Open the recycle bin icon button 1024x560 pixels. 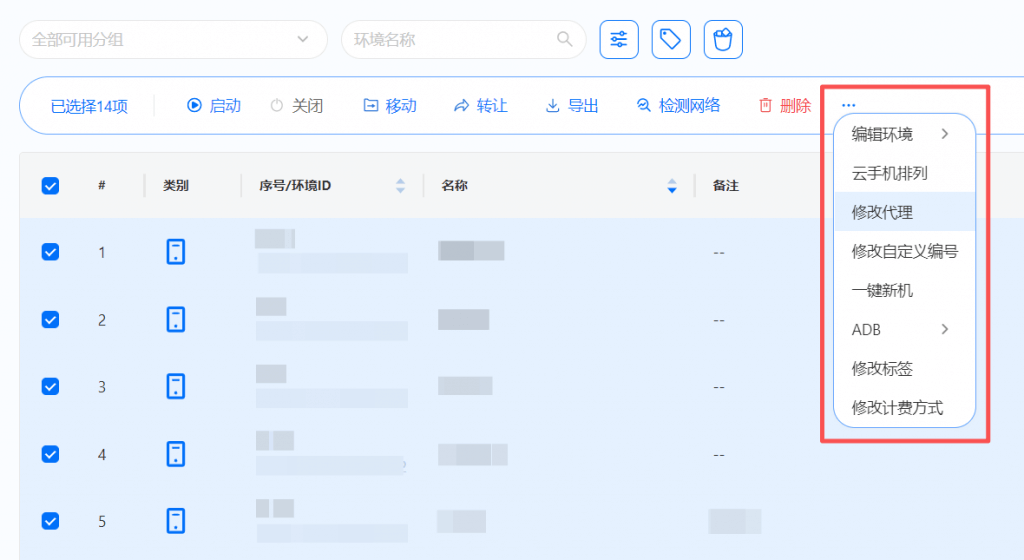tap(723, 40)
